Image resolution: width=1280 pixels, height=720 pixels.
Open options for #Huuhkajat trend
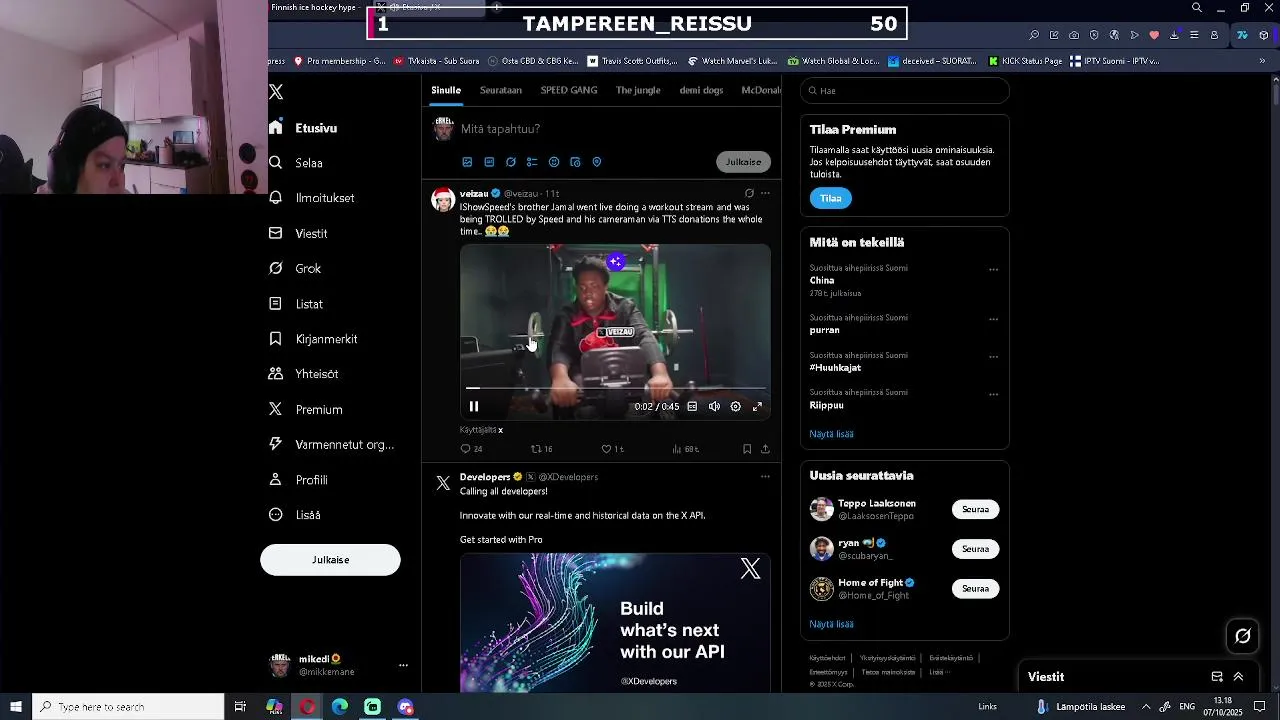click(x=993, y=356)
